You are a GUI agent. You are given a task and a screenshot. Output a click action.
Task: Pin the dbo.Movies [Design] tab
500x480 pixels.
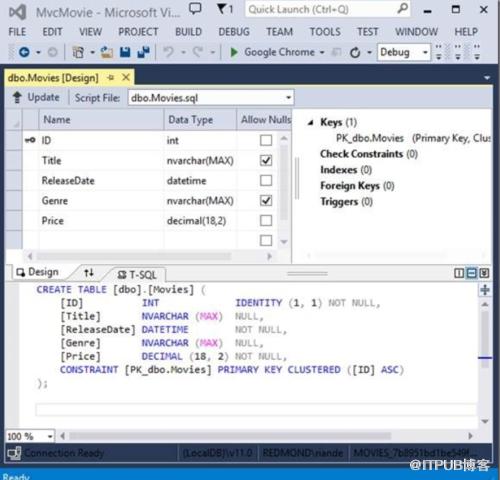point(111,78)
